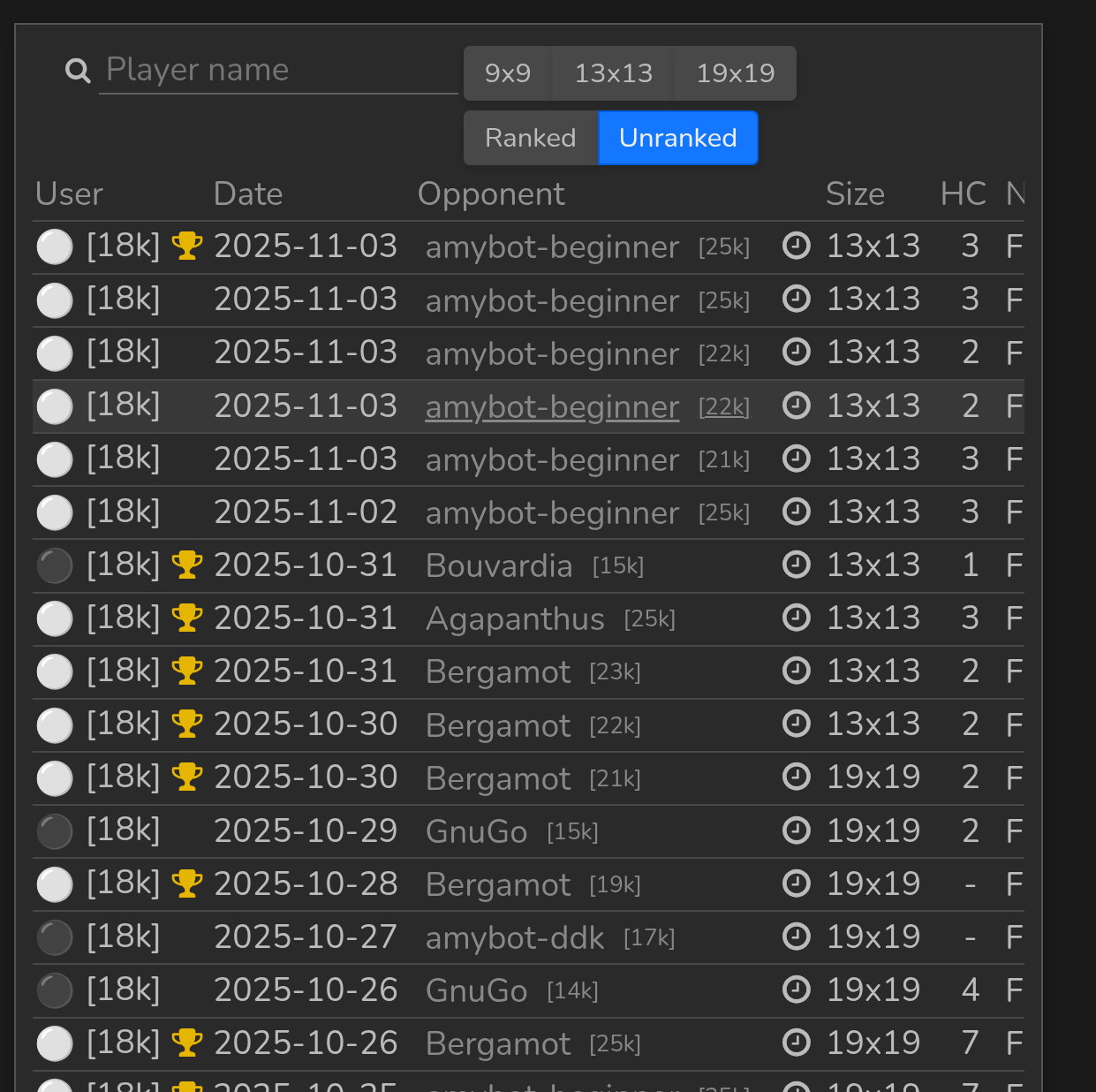Toggle the 9x9 board size filter
1096x1092 pixels.
(508, 73)
